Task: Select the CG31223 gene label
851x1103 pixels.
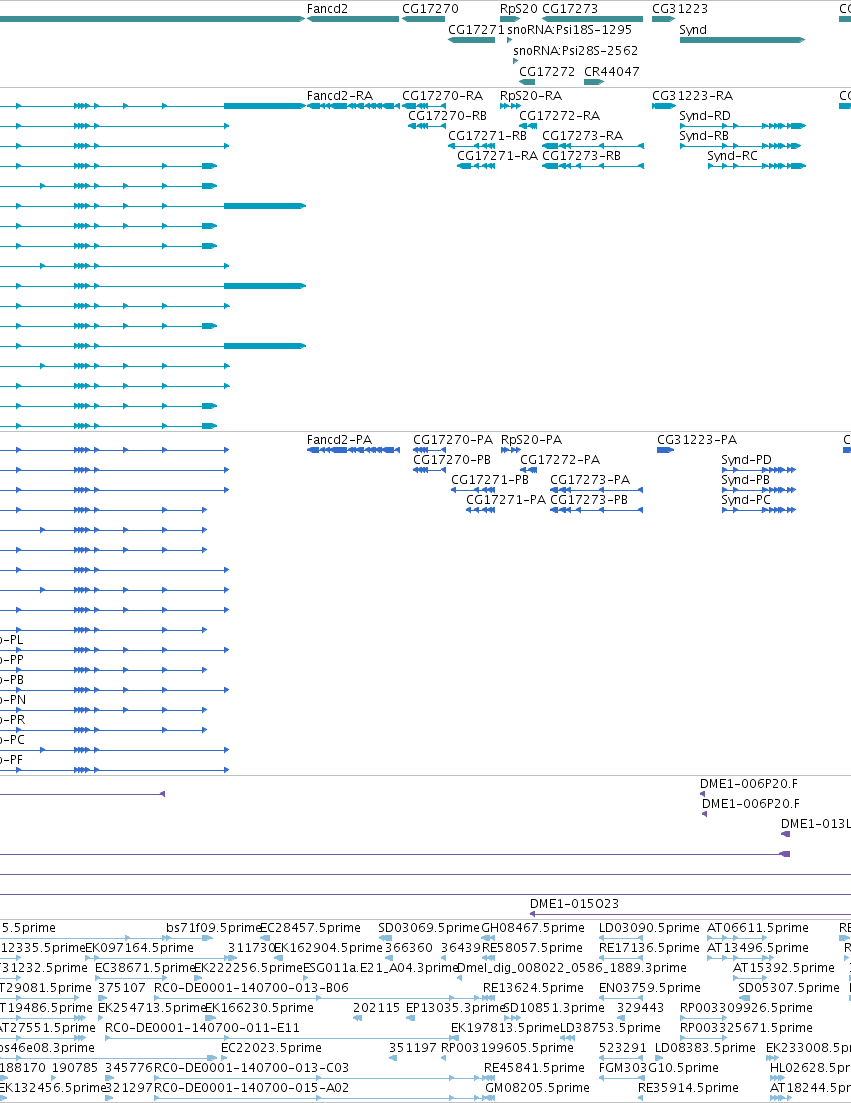Action: tap(680, 9)
